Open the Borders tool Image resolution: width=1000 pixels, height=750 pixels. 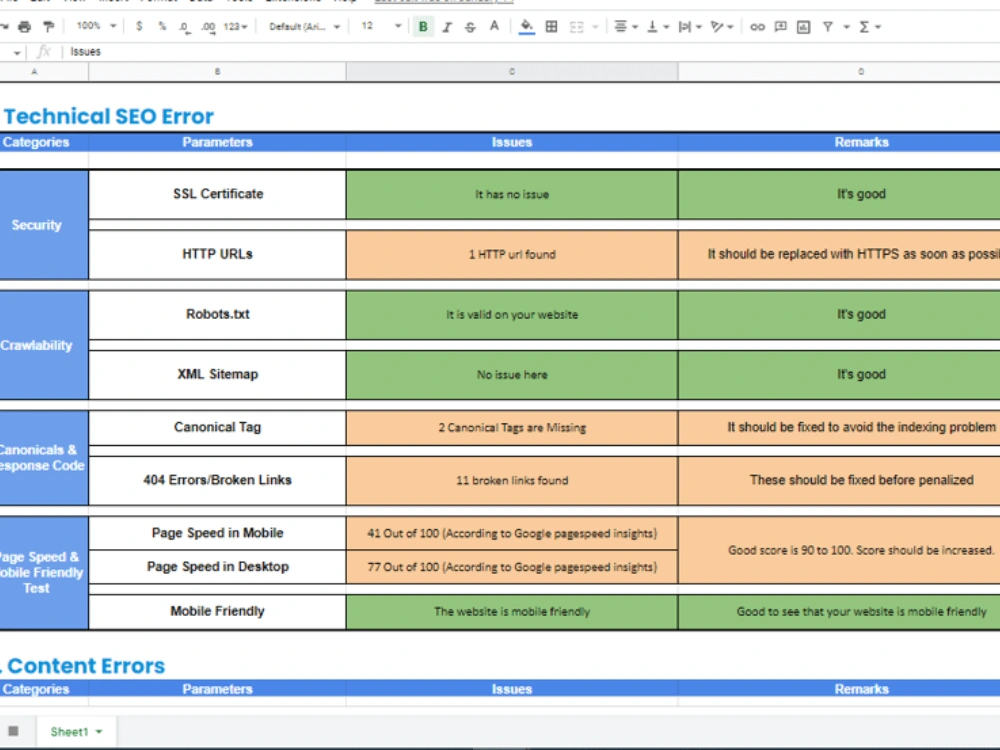[x=552, y=27]
